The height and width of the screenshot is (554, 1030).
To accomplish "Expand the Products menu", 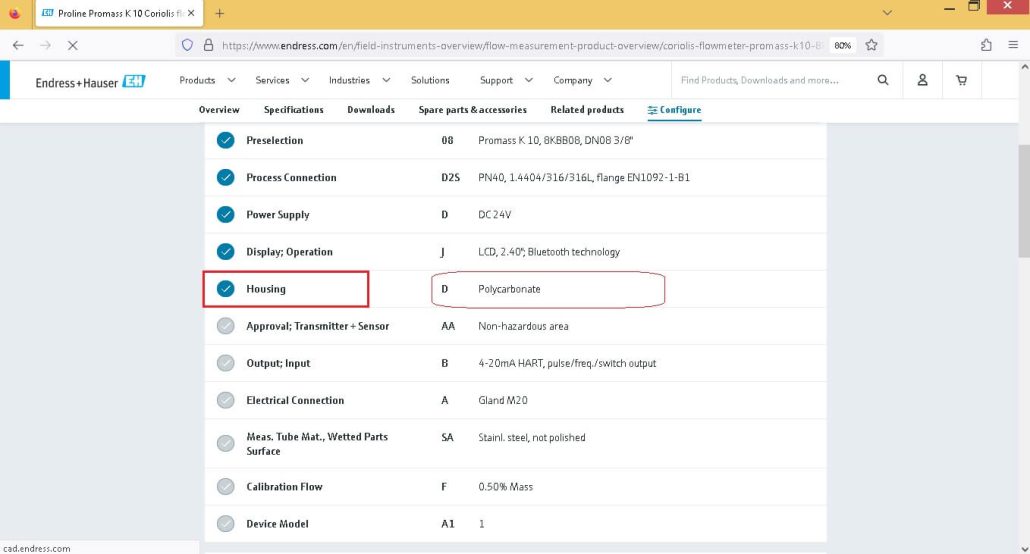I will coord(207,80).
